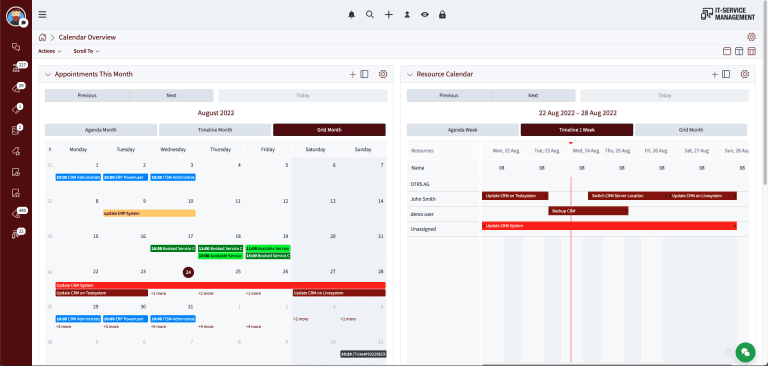
Task: Click Next in Appointments This Month
Action: [x=171, y=96]
